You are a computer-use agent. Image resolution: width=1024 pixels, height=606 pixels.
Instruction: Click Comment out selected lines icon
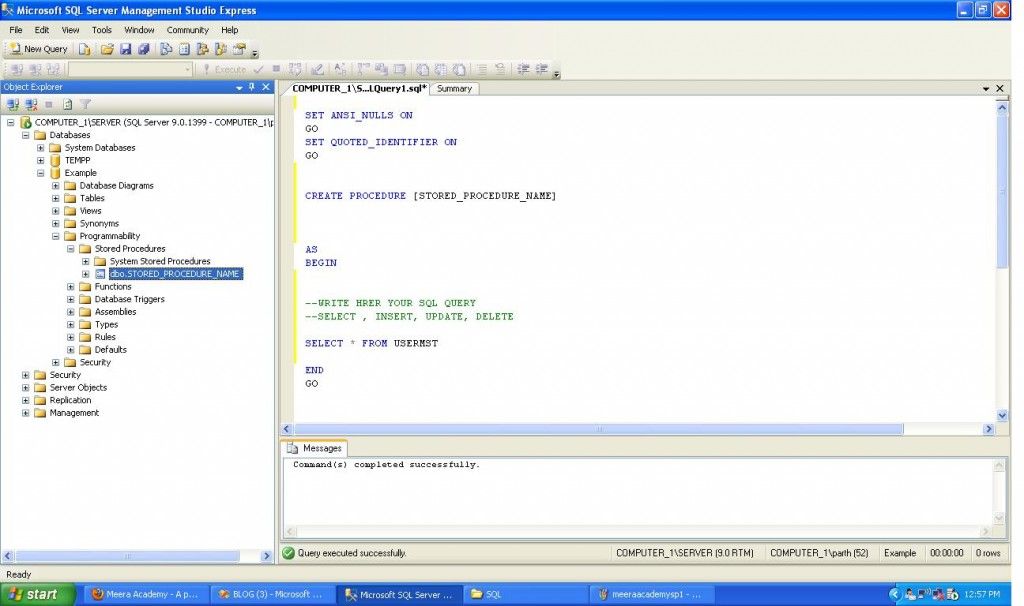click(482, 69)
